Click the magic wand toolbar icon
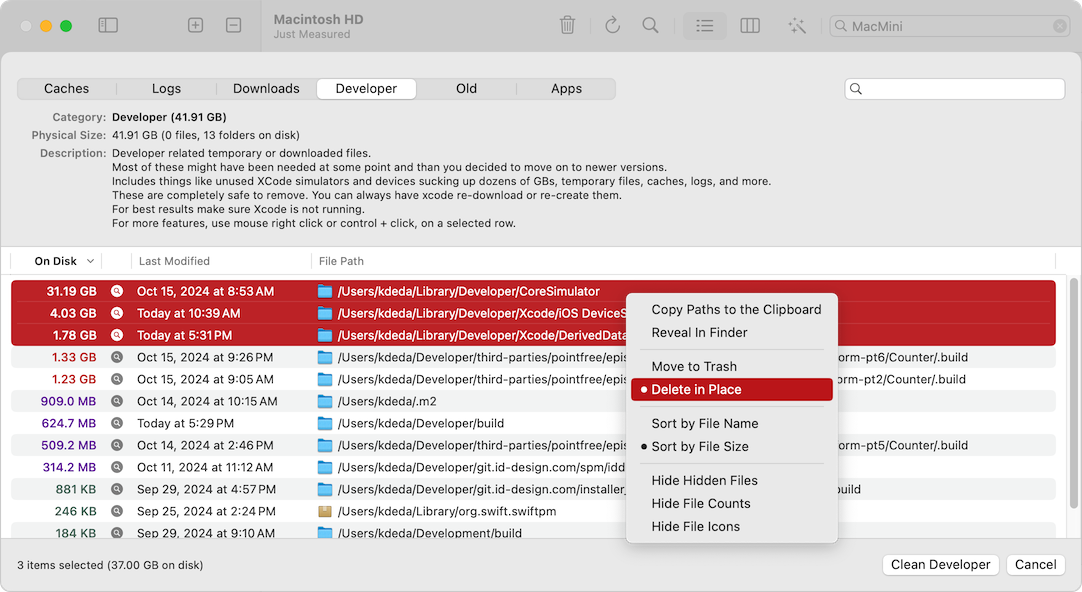This screenshot has width=1082, height=592. (x=797, y=26)
